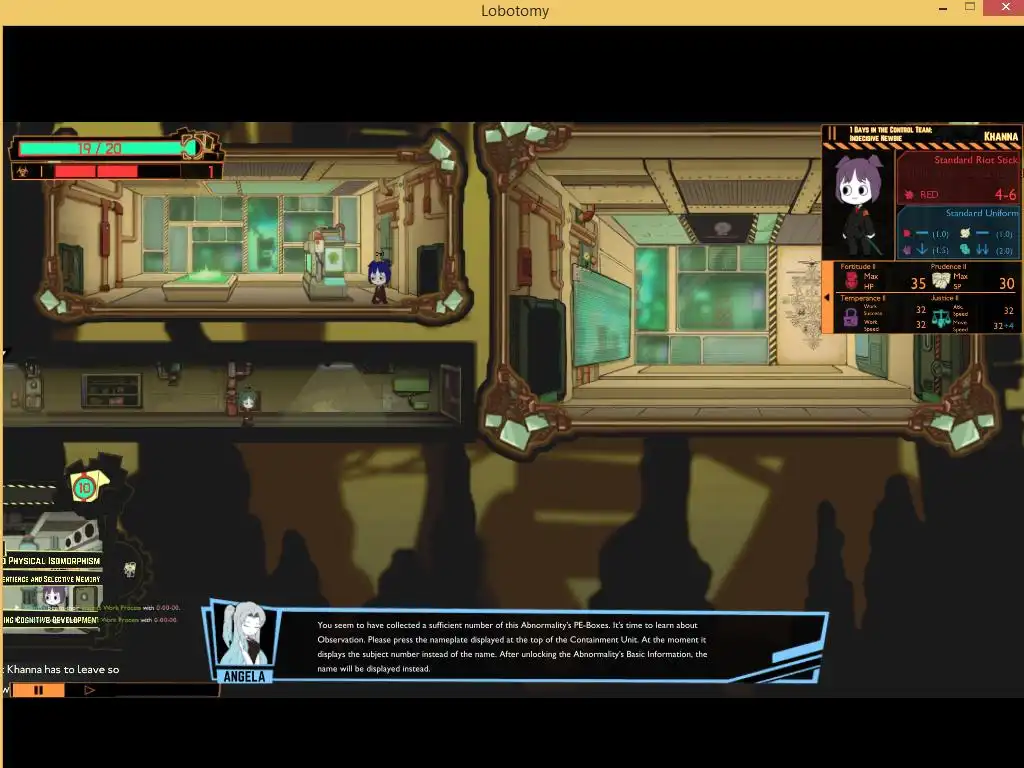
Task: Click the RED damage type icon
Action: point(908,195)
